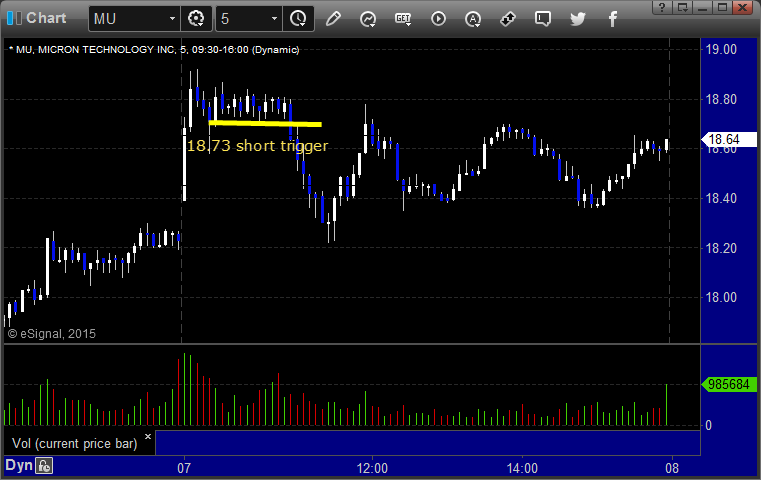The height and width of the screenshot is (480, 761).
Task: Click the replay play button icon
Action: coord(438,19)
